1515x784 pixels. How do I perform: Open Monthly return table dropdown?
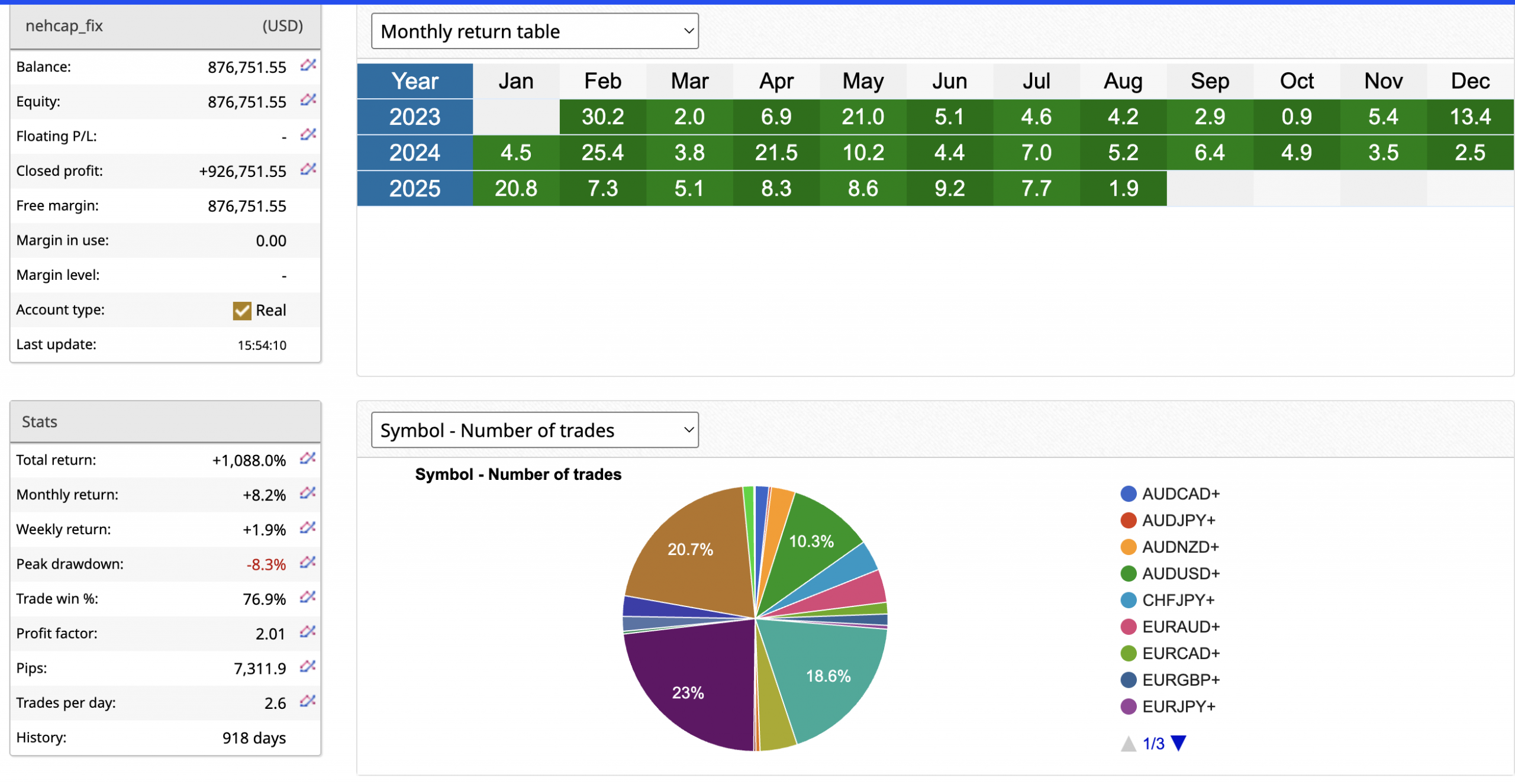coord(534,31)
